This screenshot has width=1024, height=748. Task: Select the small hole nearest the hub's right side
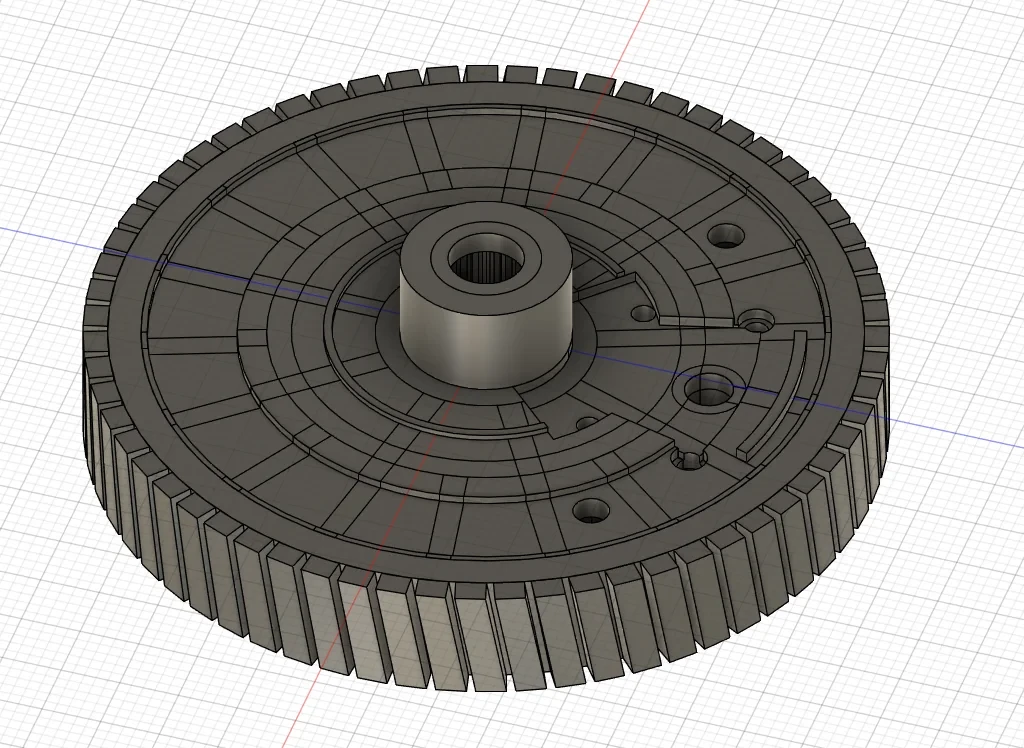(x=643, y=313)
